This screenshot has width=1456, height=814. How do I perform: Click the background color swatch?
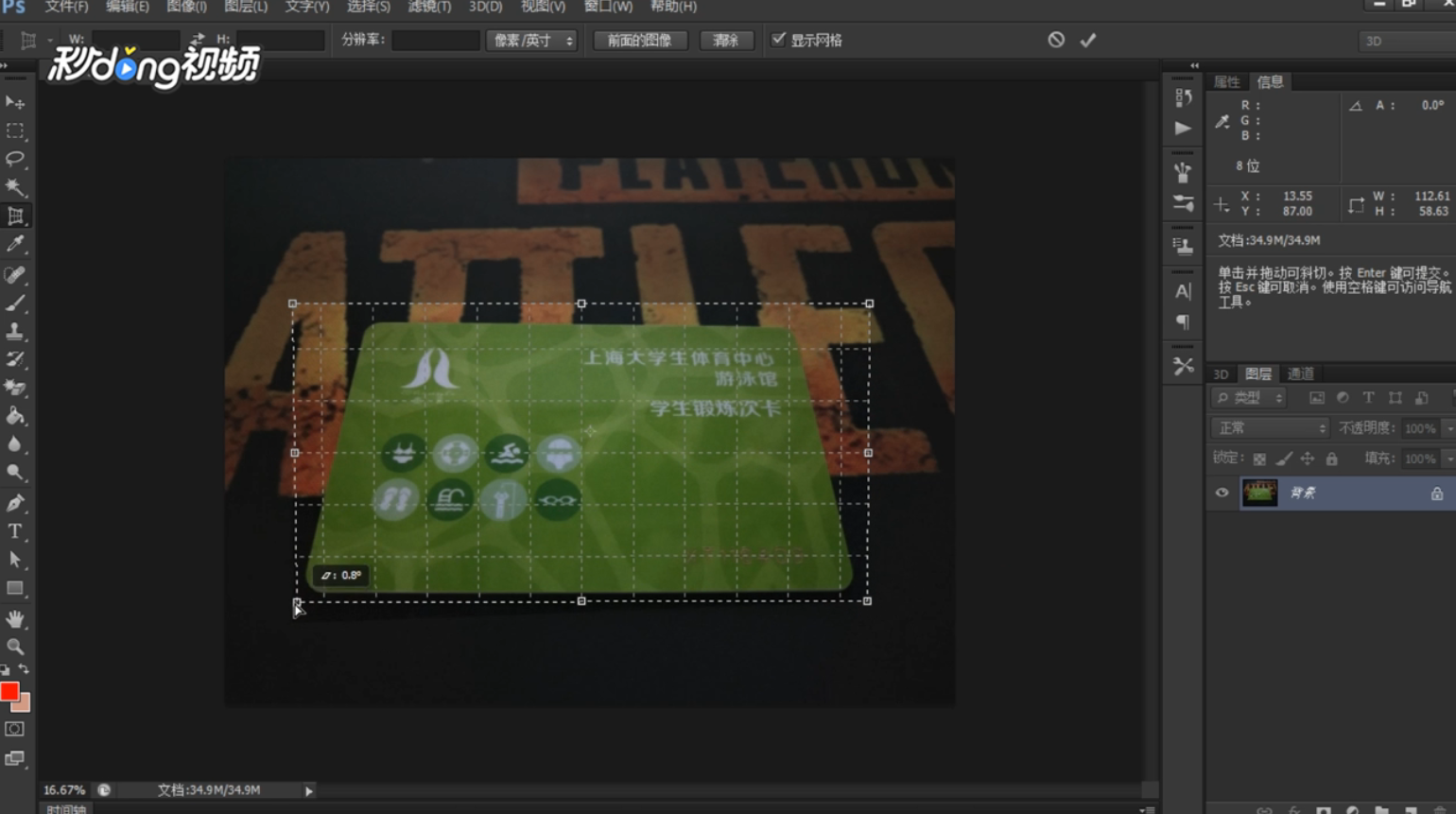[x=23, y=704]
